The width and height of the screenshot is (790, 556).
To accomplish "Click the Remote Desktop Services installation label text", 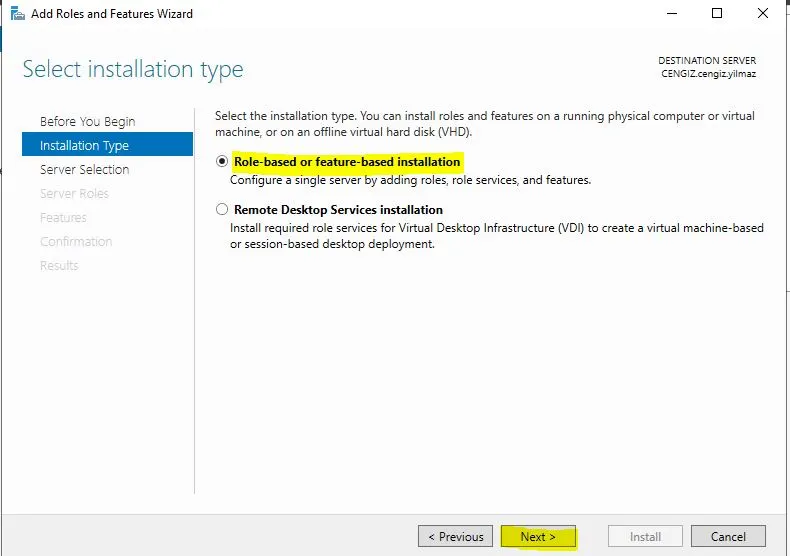I will point(338,210).
